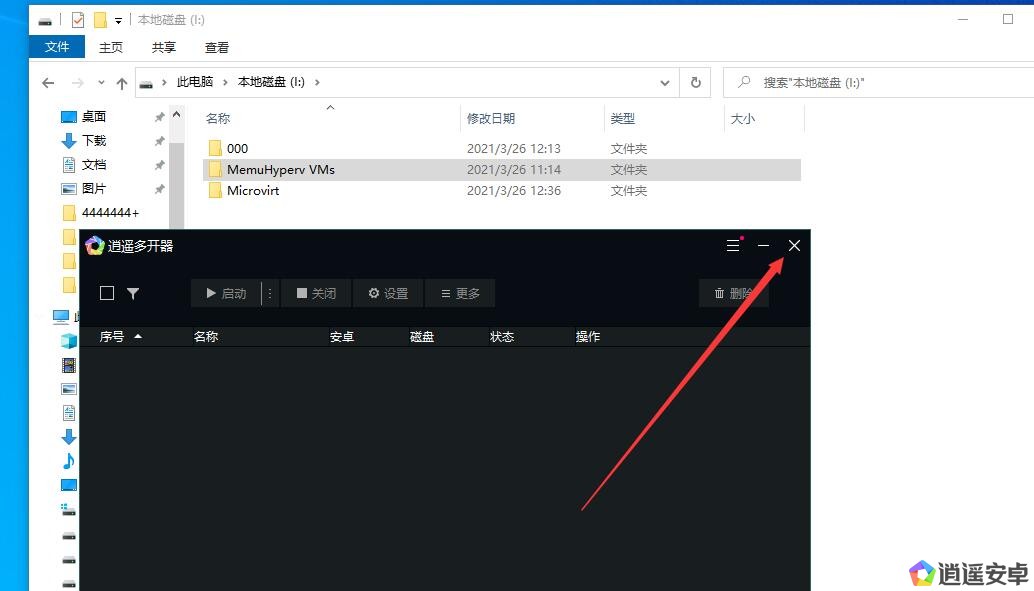Click the search box for 本地磁盘 (I:)
The image size is (1034, 591).
coord(880,83)
